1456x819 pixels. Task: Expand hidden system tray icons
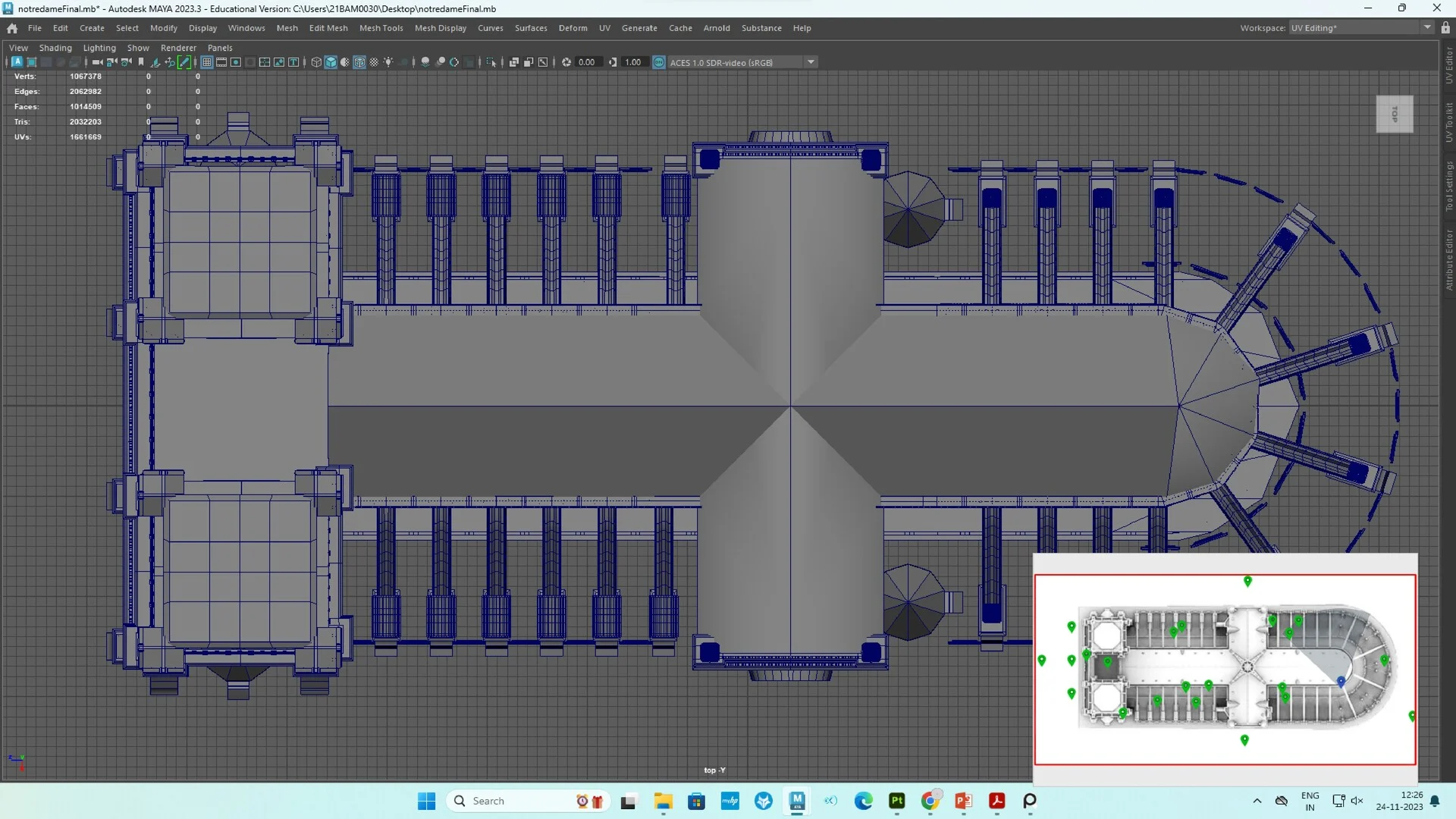pyautogui.click(x=1257, y=801)
